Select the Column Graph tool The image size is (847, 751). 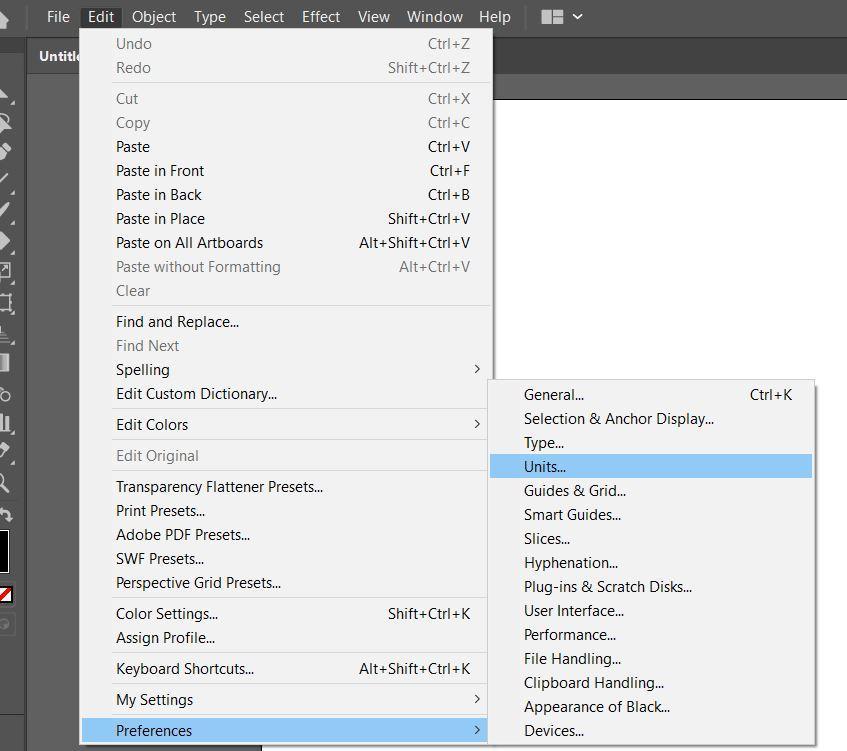click(4, 423)
